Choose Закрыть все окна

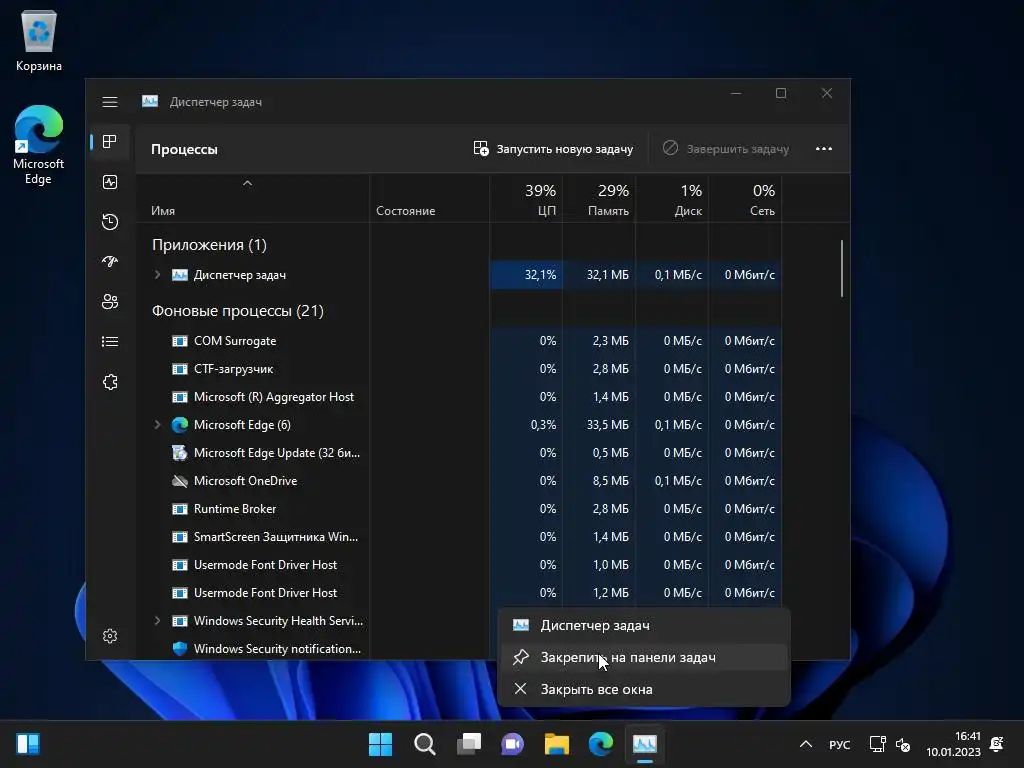pyautogui.click(x=644, y=690)
